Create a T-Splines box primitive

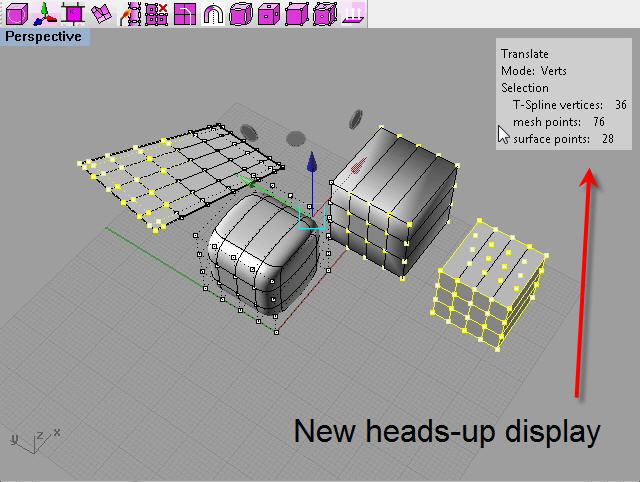pos(17,13)
